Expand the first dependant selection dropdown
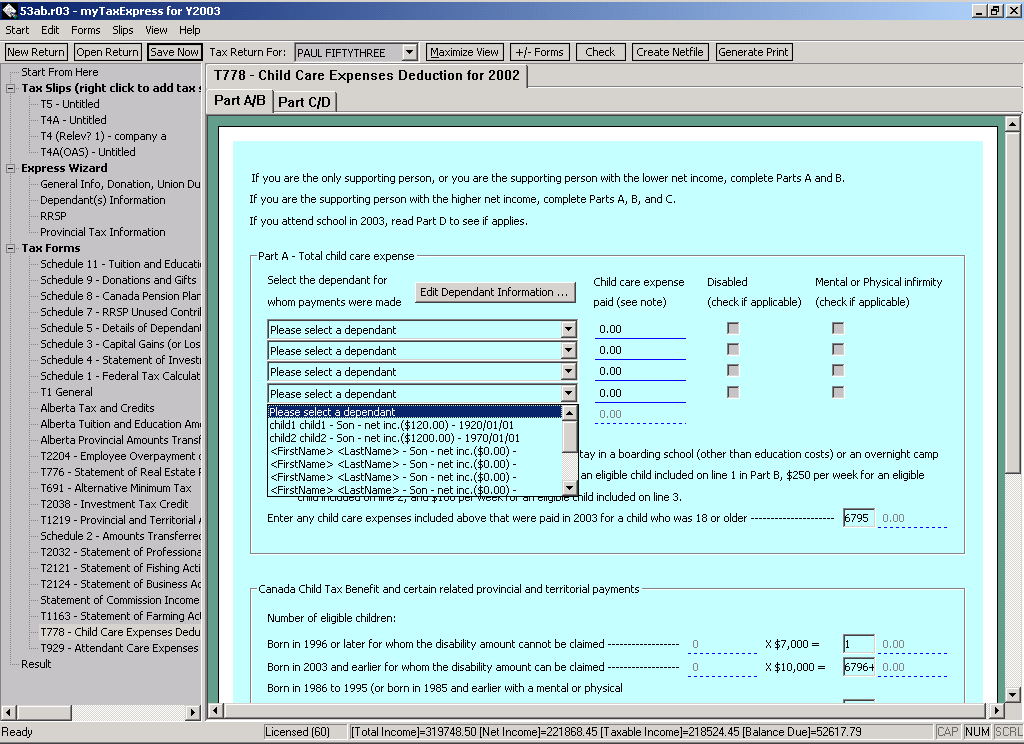This screenshot has width=1024, height=744. 568,329
